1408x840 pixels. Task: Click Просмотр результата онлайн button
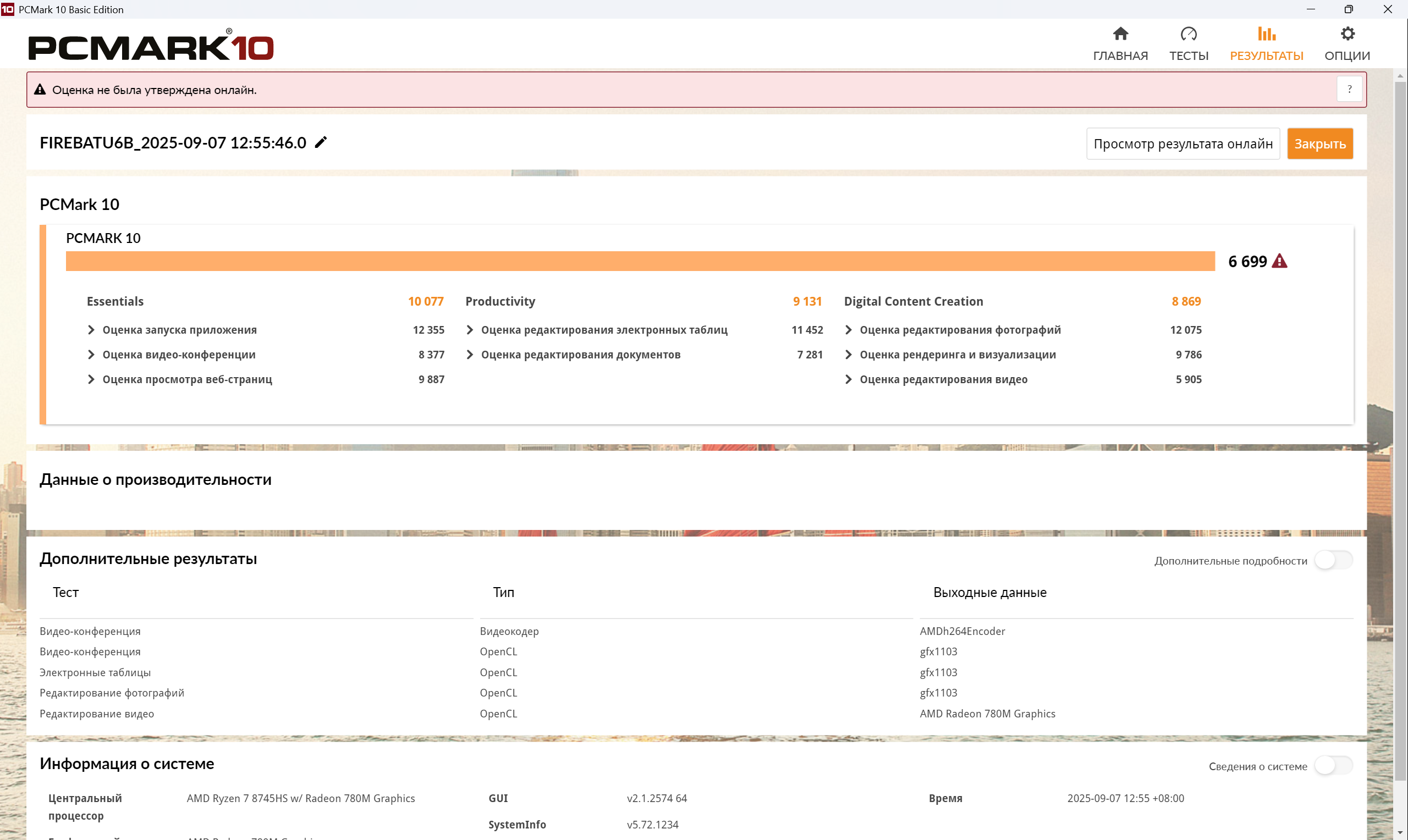point(1182,144)
